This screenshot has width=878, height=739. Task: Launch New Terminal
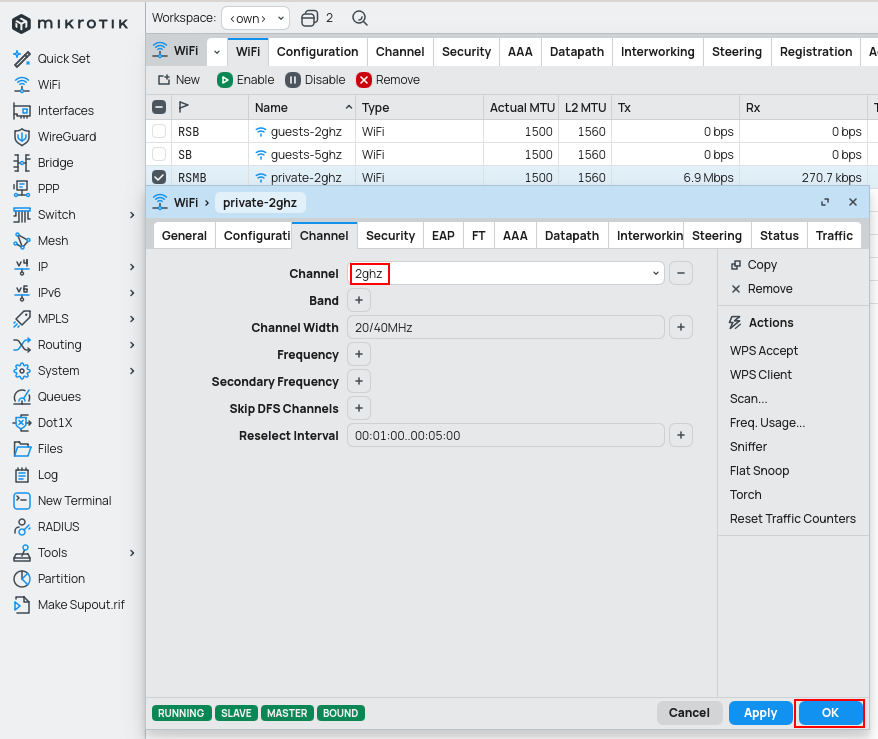point(62,501)
